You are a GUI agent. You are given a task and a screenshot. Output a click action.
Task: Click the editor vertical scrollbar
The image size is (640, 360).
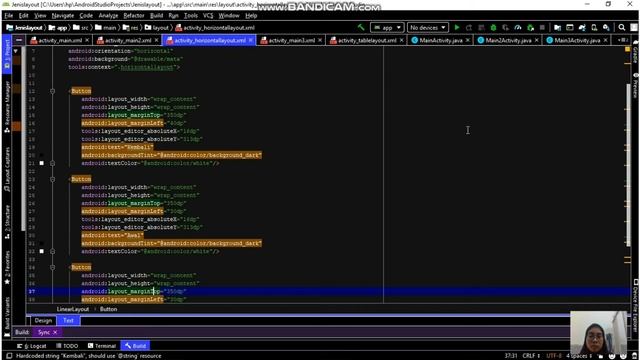point(628,164)
